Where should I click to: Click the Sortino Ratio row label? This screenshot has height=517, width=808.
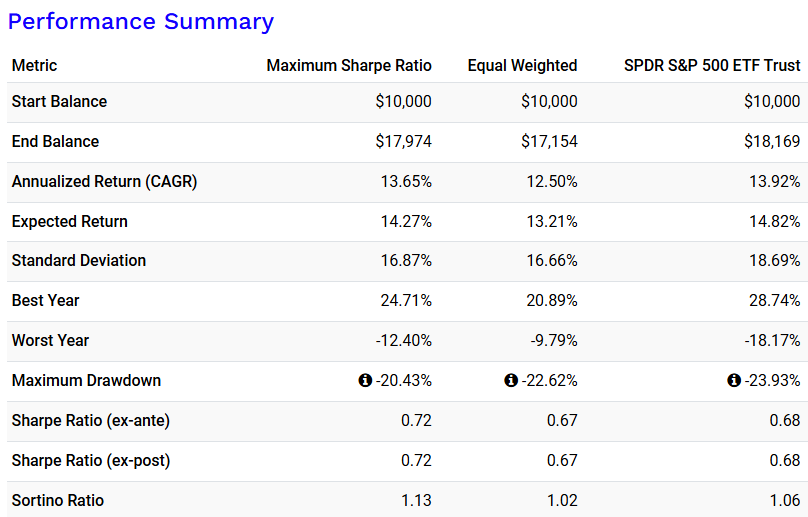tap(57, 500)
